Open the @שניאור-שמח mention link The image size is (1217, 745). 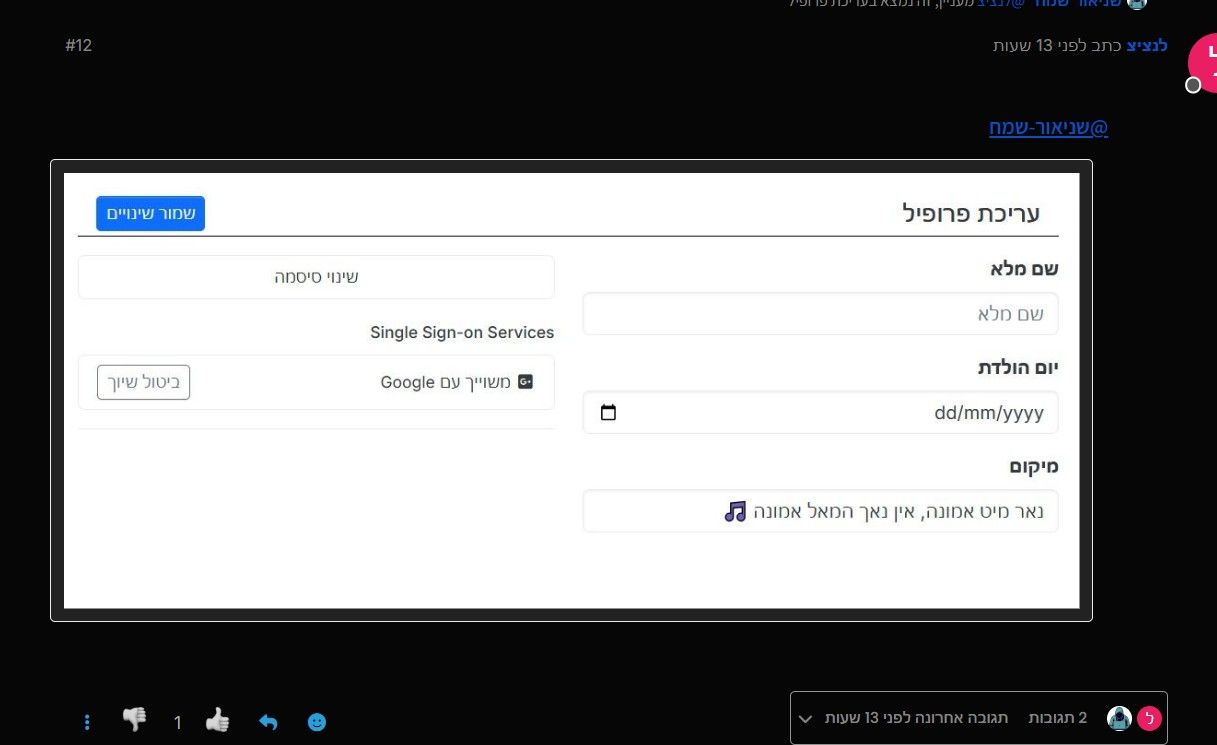[x=1049, y=128]
